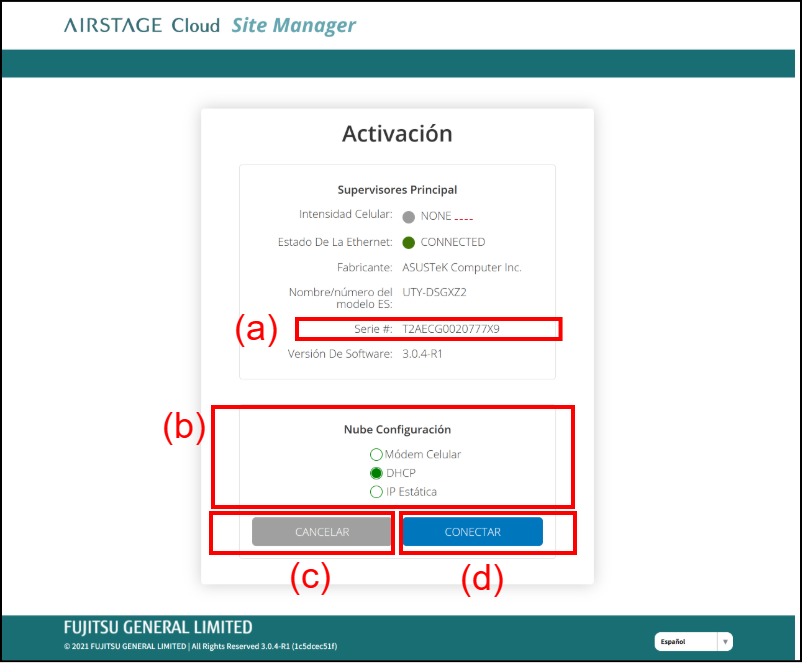The height and width of the screenshot is (664, 802).
Task: Click the Nube Configuración section heading
Action: pyautogui.click(x=397, y=430)
